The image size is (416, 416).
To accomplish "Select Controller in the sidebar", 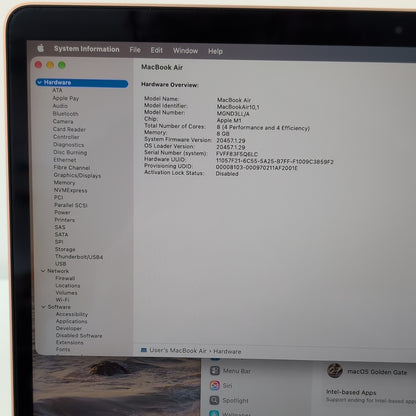I will pyautogui.click(x=66, y=137).
